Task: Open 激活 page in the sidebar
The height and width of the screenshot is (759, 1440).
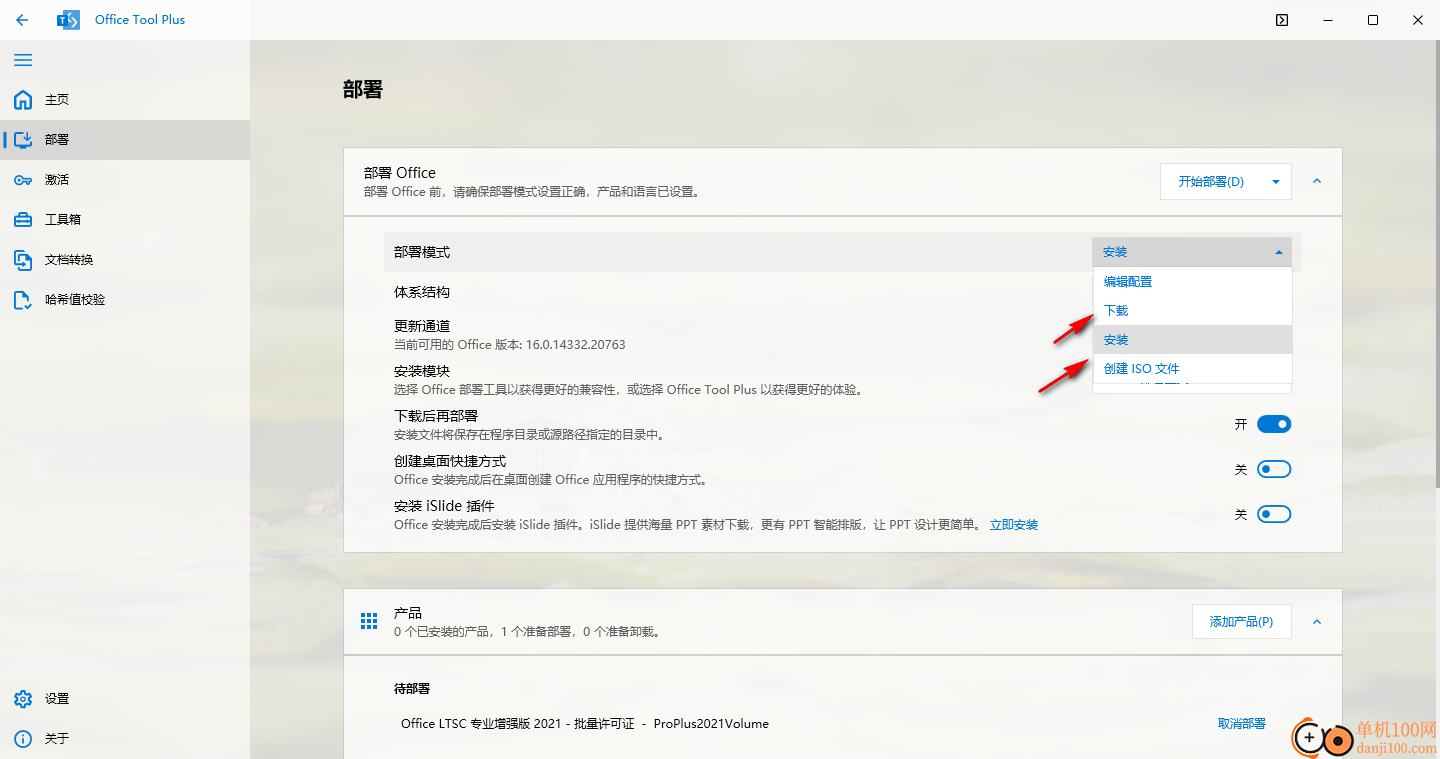Action: click(x=125, y=180)
